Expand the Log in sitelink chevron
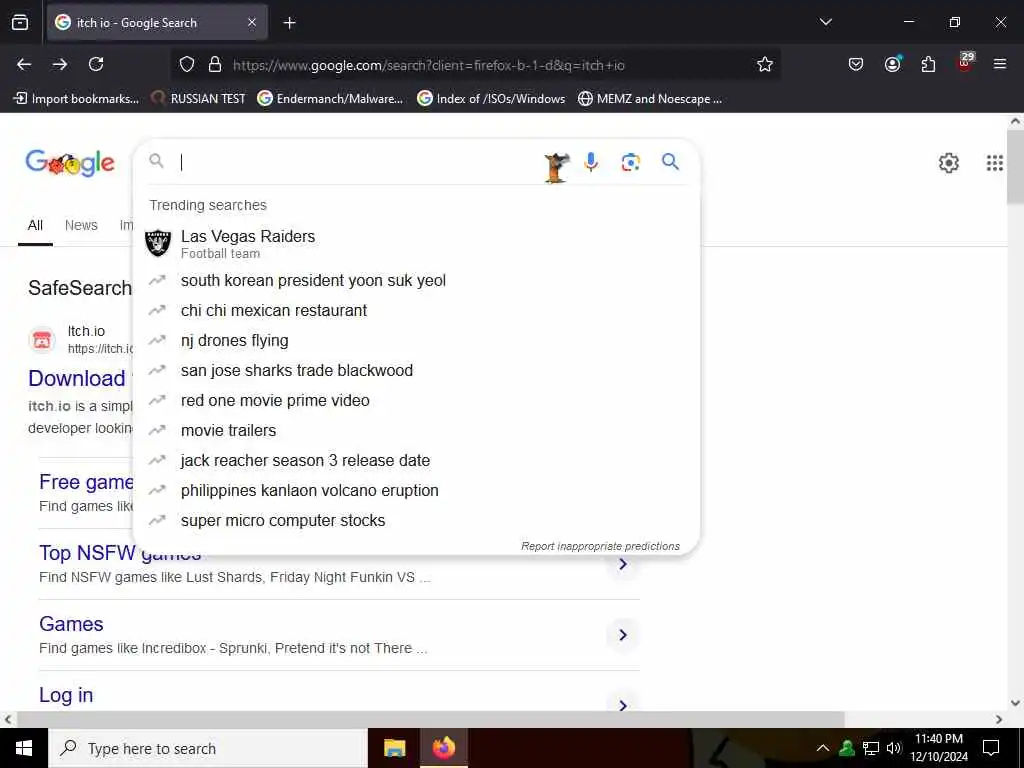The height and width of the screenshot is (768, 1024). (x=623, y=705)
